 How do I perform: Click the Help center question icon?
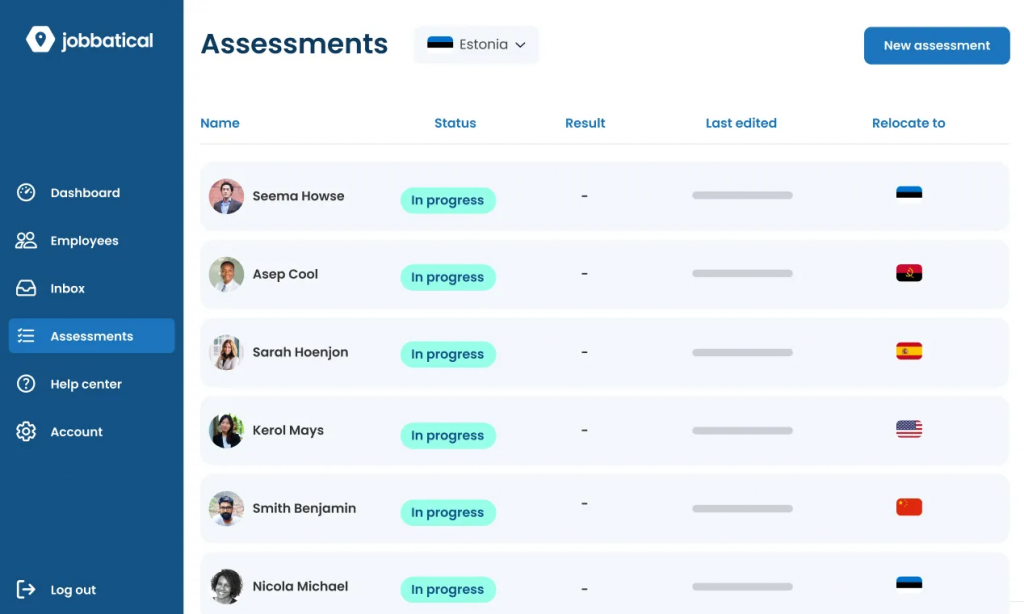point(27,384)
